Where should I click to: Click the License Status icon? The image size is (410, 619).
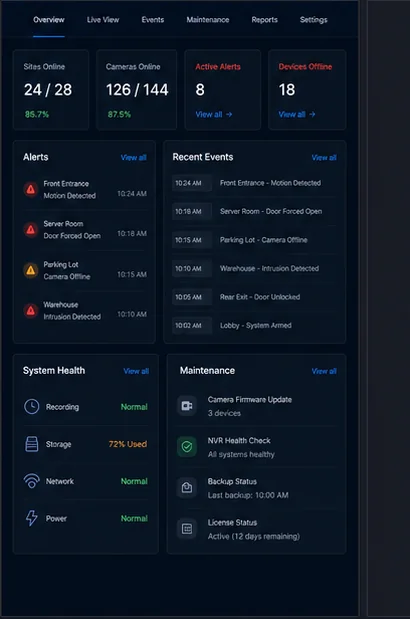coord(187,529)
